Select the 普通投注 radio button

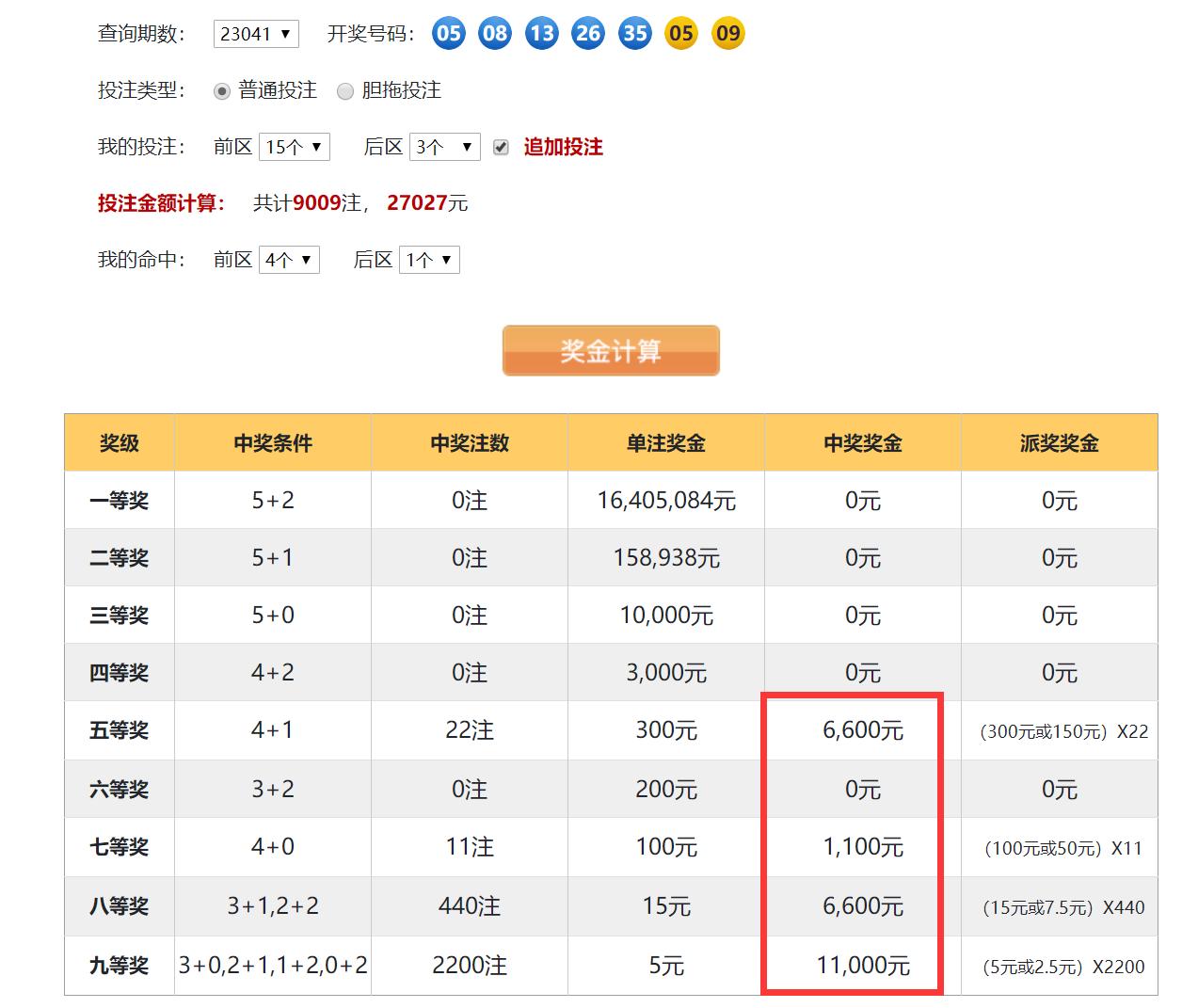(x=222, y=90)
